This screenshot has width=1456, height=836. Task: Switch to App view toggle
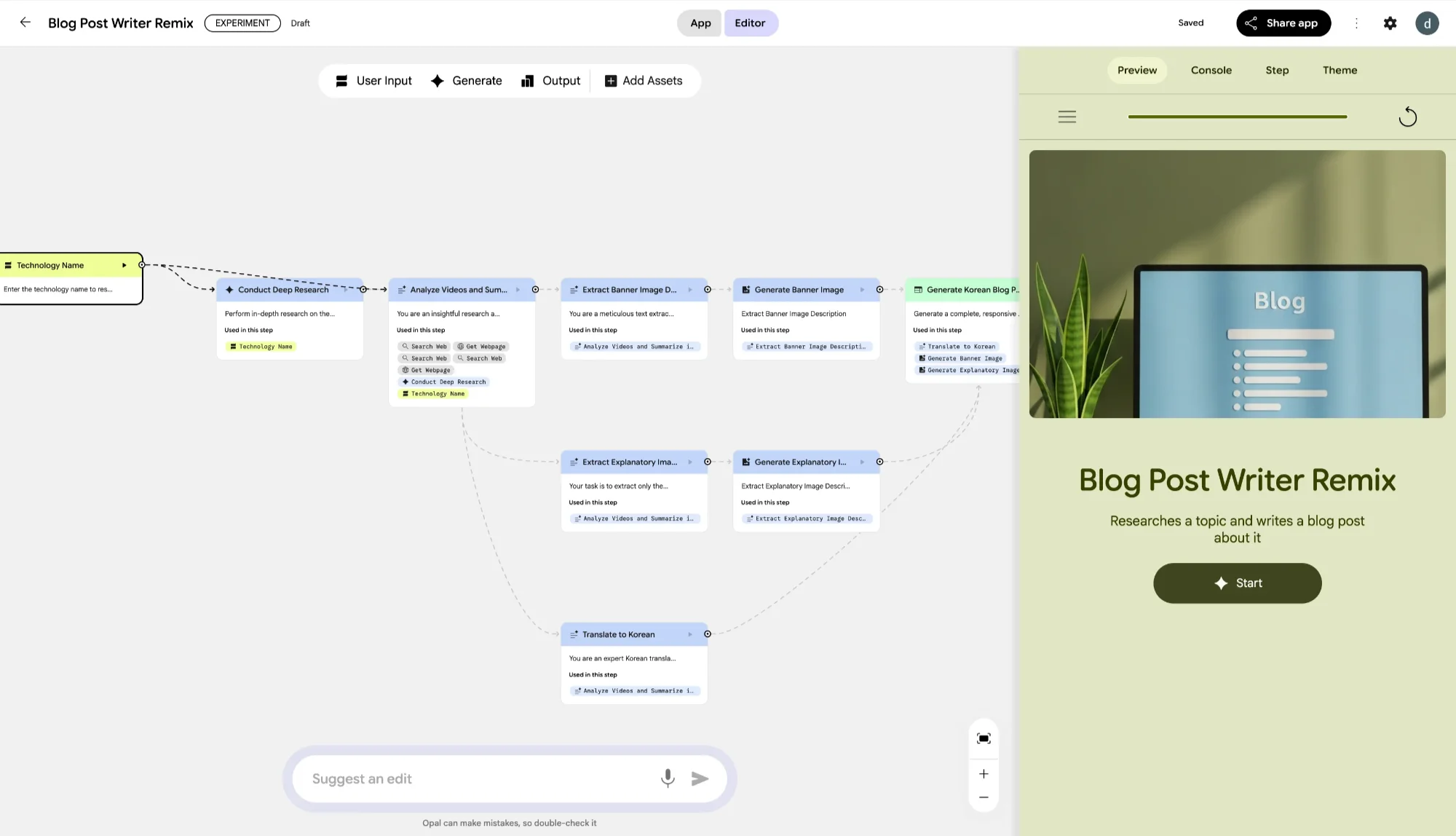pyautogui.click(x=700, y=23)
